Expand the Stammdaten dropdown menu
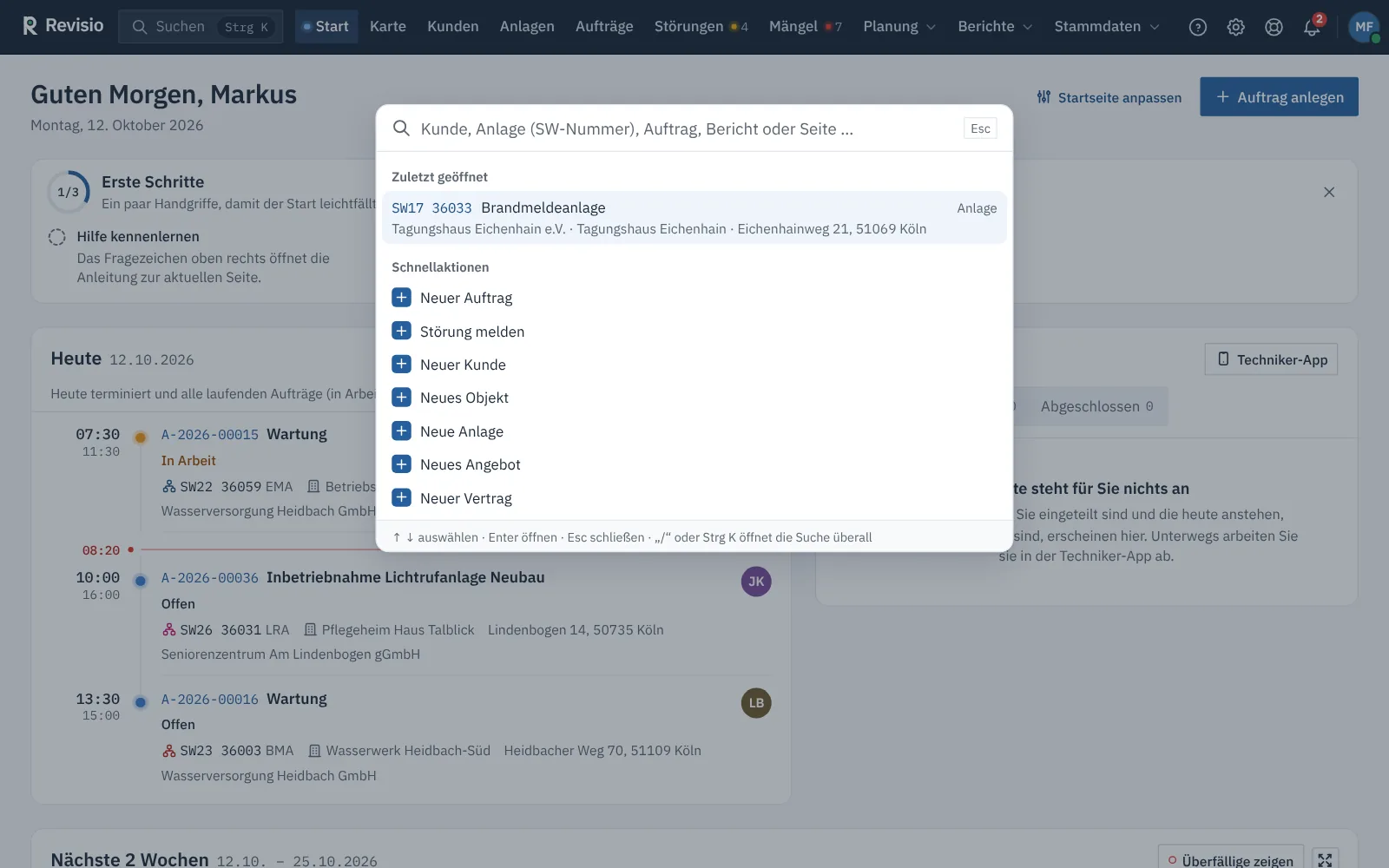Image resolution: width=1389 pixels, height=868 pixels. point(1107,27)
